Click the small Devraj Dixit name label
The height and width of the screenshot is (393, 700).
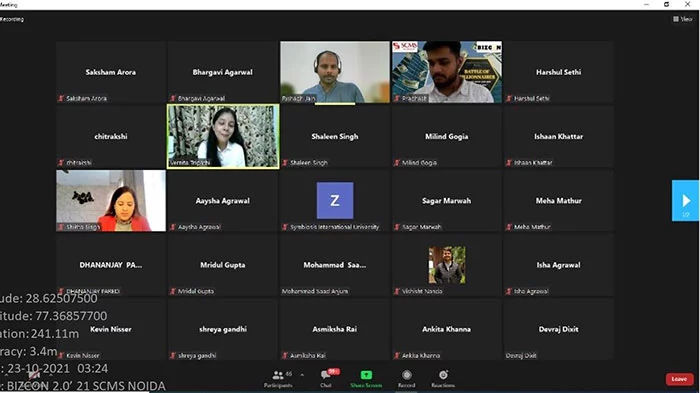tap(521, 355)
